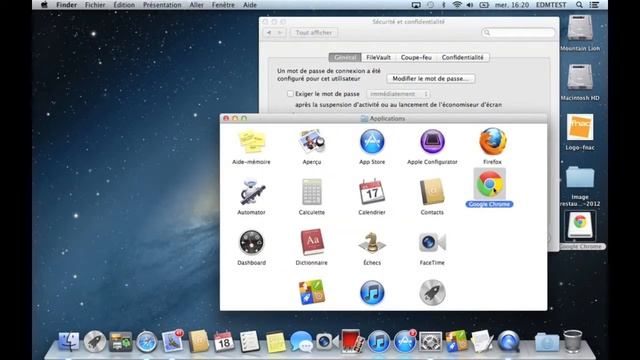Open the Échecs chess app
Screen dimensions: 640x360
pos(372,242)
